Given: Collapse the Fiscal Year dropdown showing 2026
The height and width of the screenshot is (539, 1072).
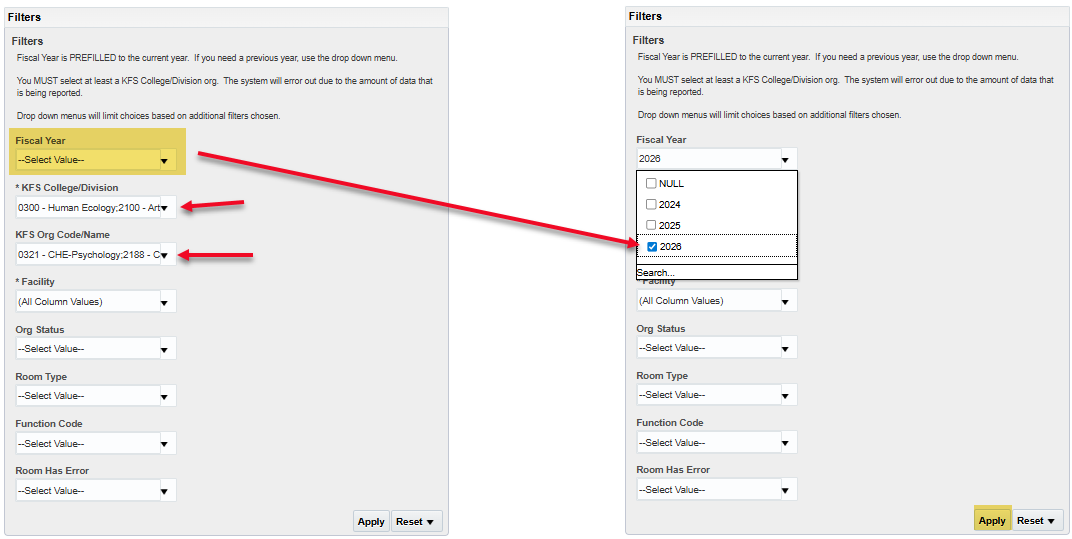Looking at the screenshot, I should pyautogui.click(x=785, y=159).
